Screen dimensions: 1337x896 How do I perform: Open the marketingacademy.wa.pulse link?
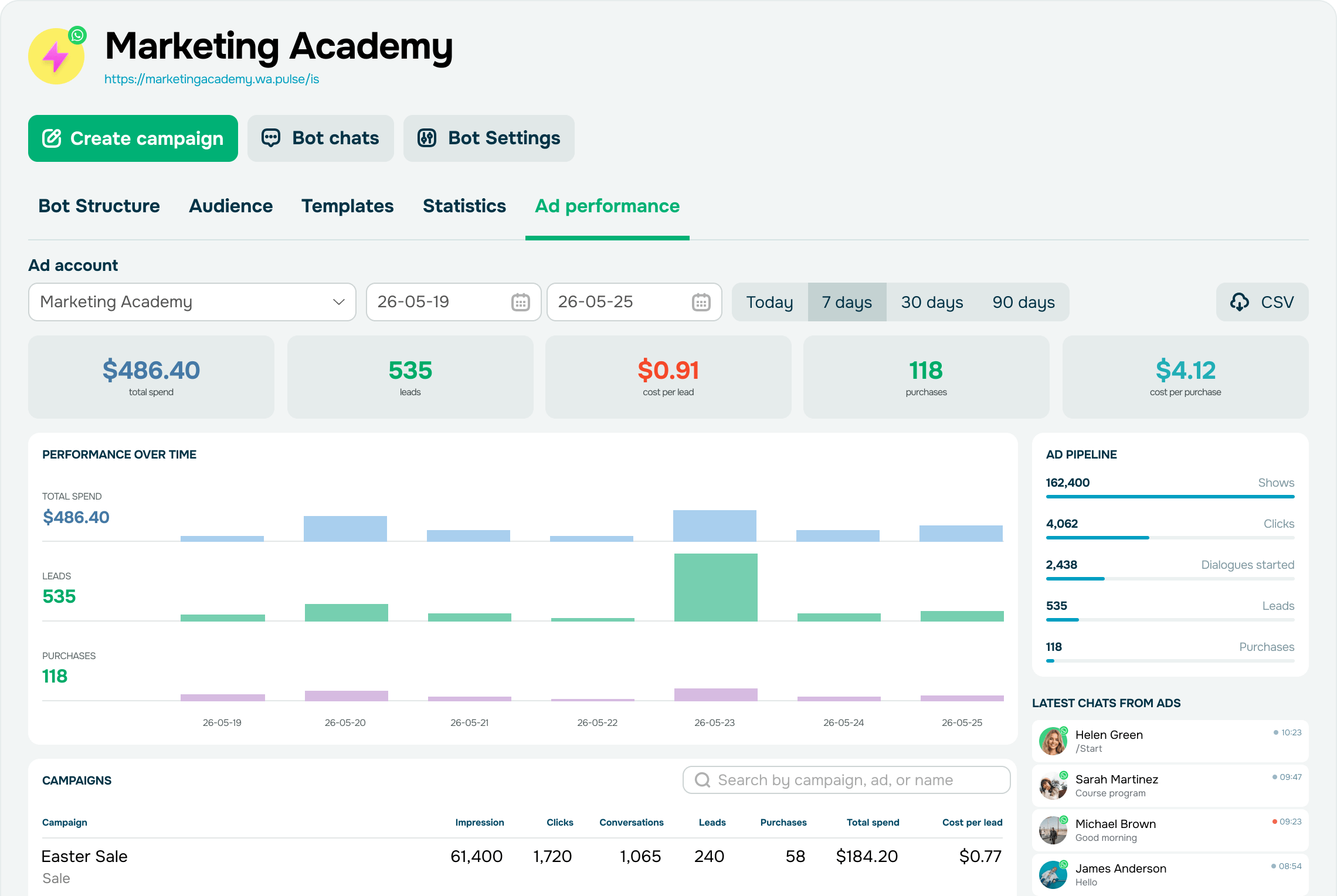point(212,79)
